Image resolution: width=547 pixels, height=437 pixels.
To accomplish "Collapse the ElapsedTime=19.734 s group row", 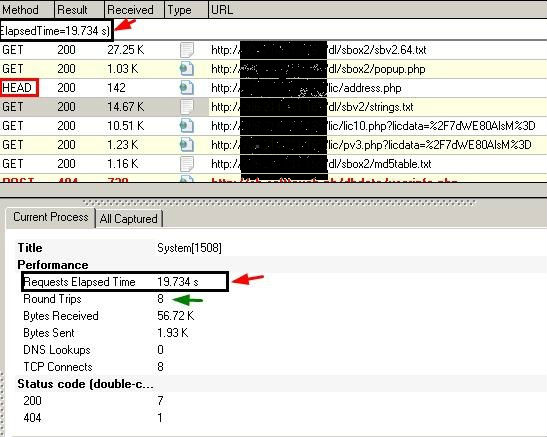I will tap(55, 31).
